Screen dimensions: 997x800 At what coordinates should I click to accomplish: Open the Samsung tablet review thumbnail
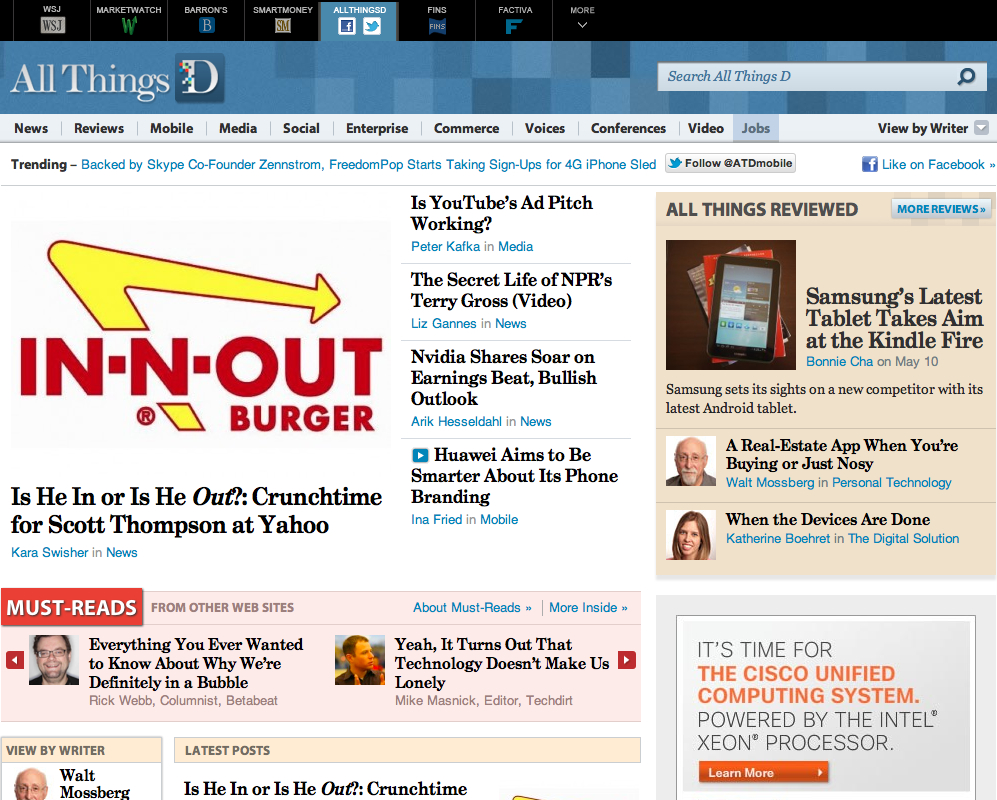731,305
